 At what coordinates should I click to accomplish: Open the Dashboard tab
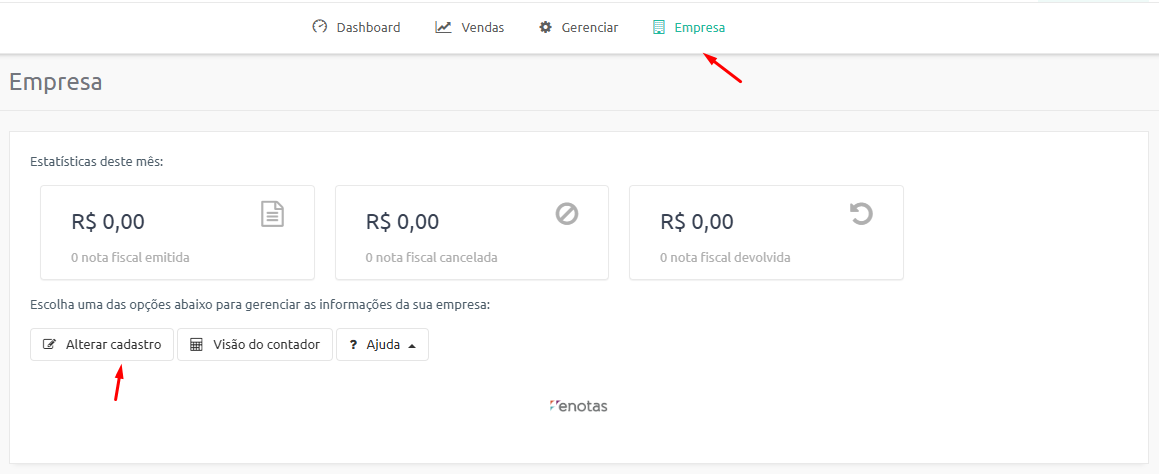pos(356,27)
